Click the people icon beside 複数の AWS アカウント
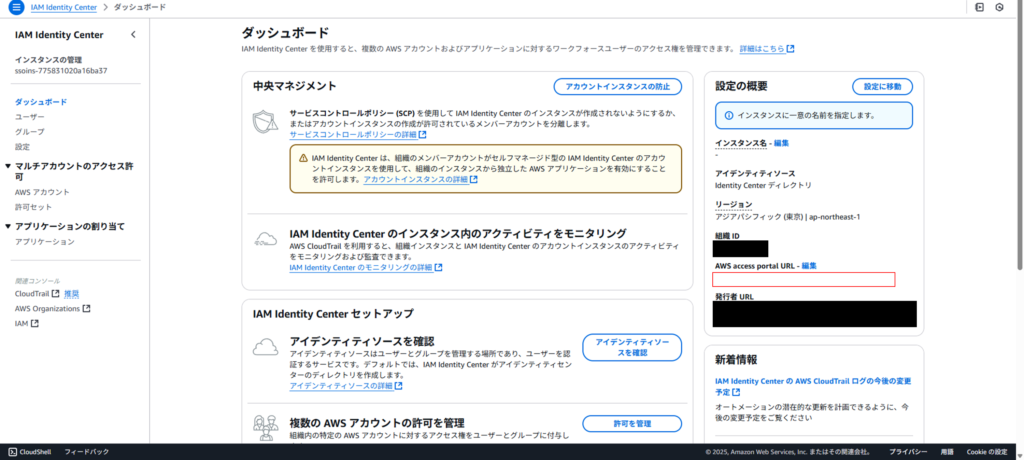The width and height of the screenshot is (1024, 460). pyautogui.click(x=265, y=426)
